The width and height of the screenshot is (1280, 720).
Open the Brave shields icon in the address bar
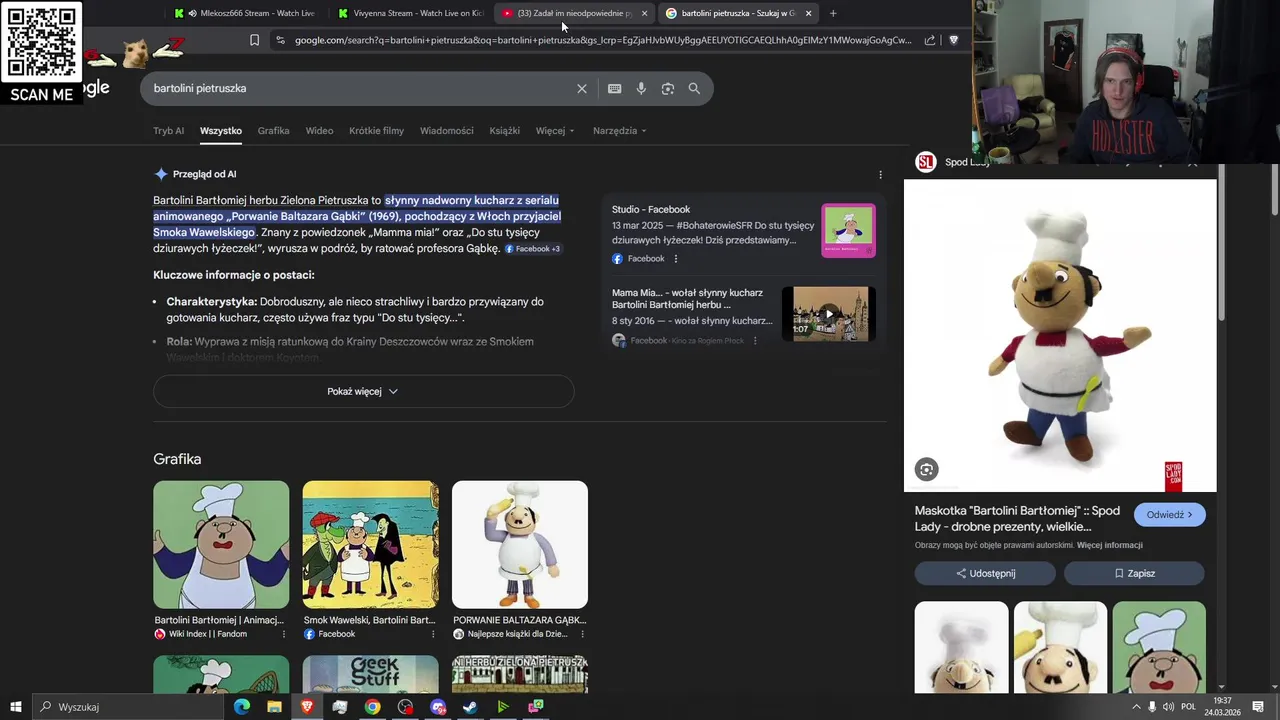pyautogui.click(x=953, y=40)
